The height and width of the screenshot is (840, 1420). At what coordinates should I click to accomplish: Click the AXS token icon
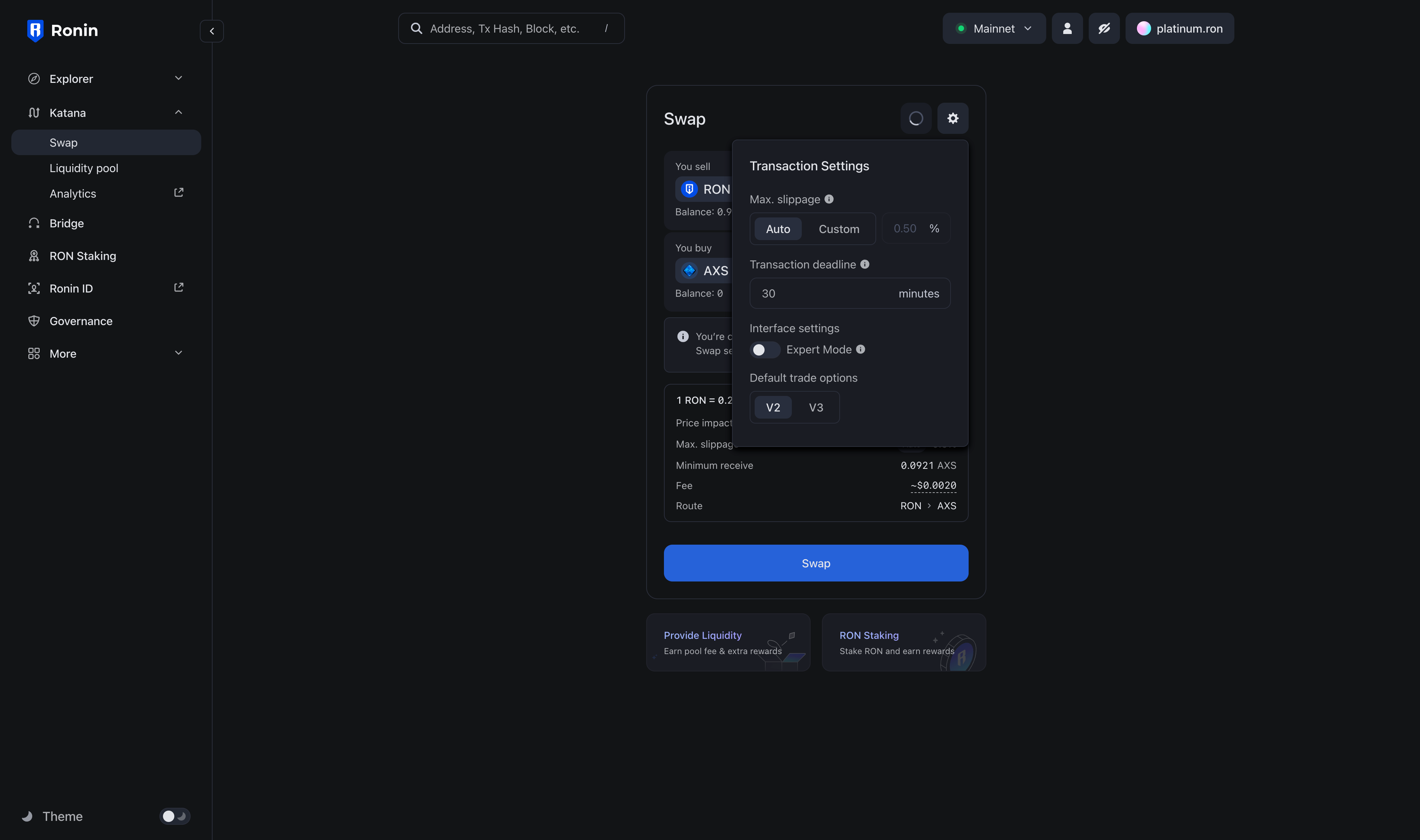[689, 271]
